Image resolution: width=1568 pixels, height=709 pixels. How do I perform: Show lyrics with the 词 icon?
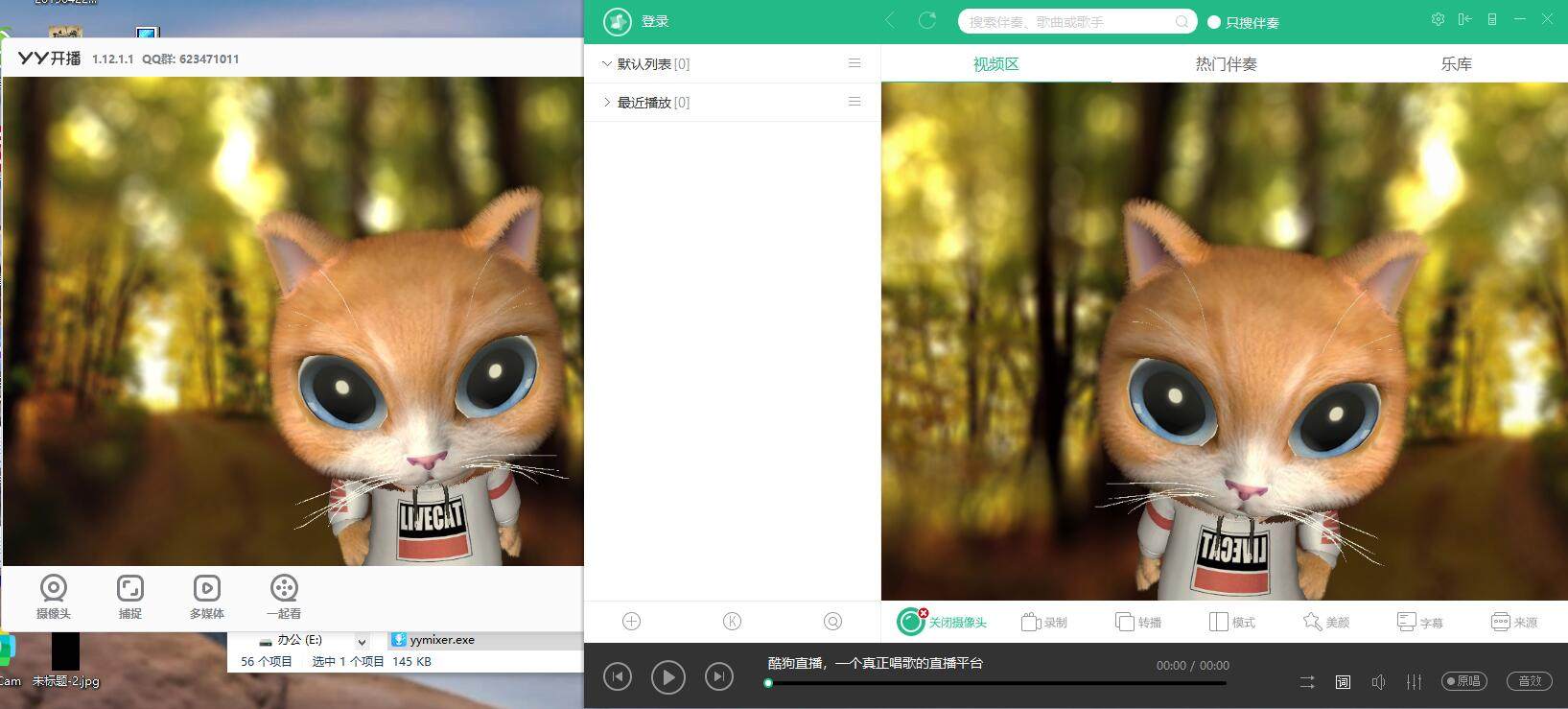(1343, 681)
